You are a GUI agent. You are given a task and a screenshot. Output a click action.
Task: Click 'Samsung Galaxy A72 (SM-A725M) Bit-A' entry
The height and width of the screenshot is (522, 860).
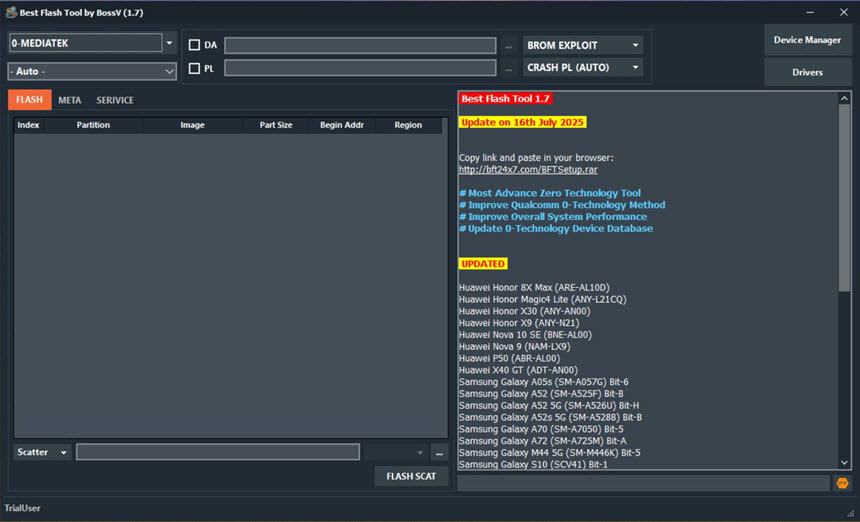coord(542,441)
